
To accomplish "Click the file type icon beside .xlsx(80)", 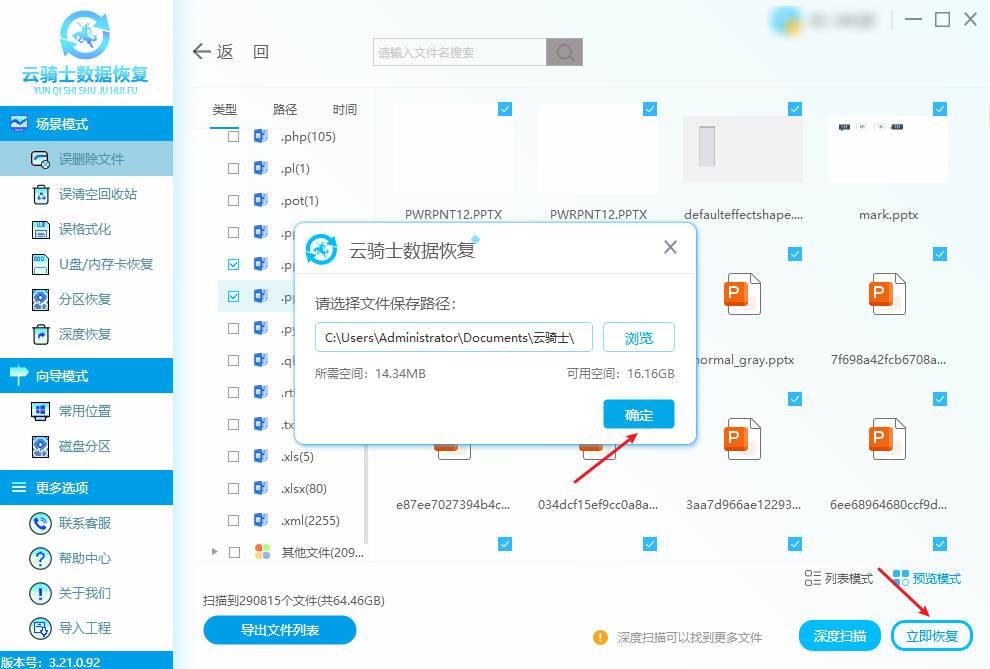I will [x=261, y=488].
